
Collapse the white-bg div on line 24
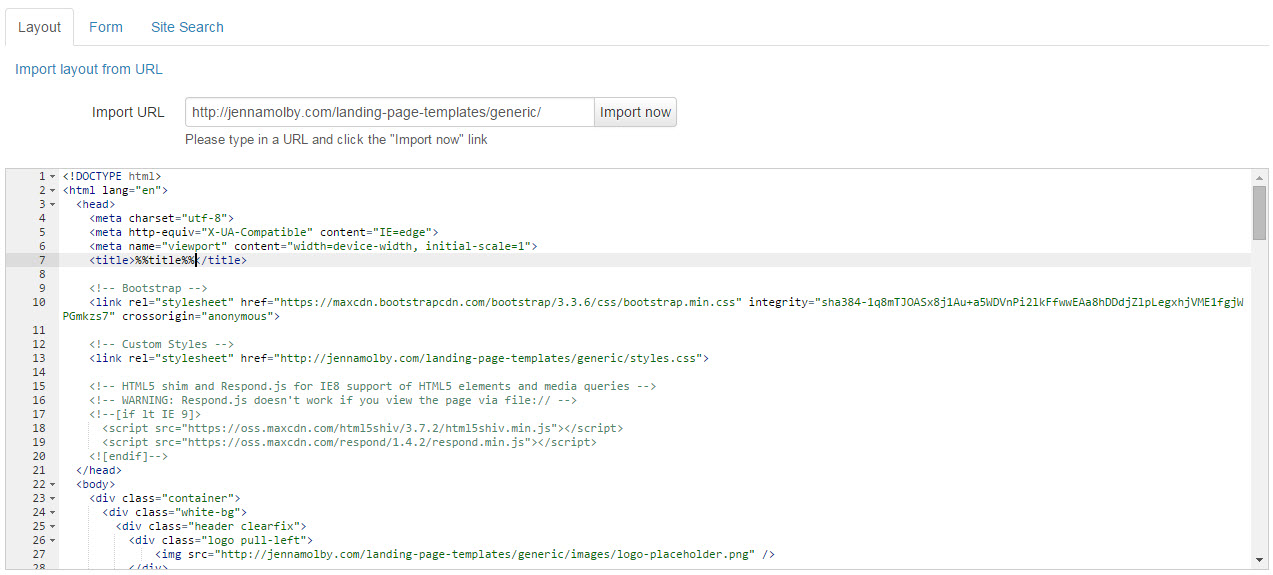pos(52,512)
